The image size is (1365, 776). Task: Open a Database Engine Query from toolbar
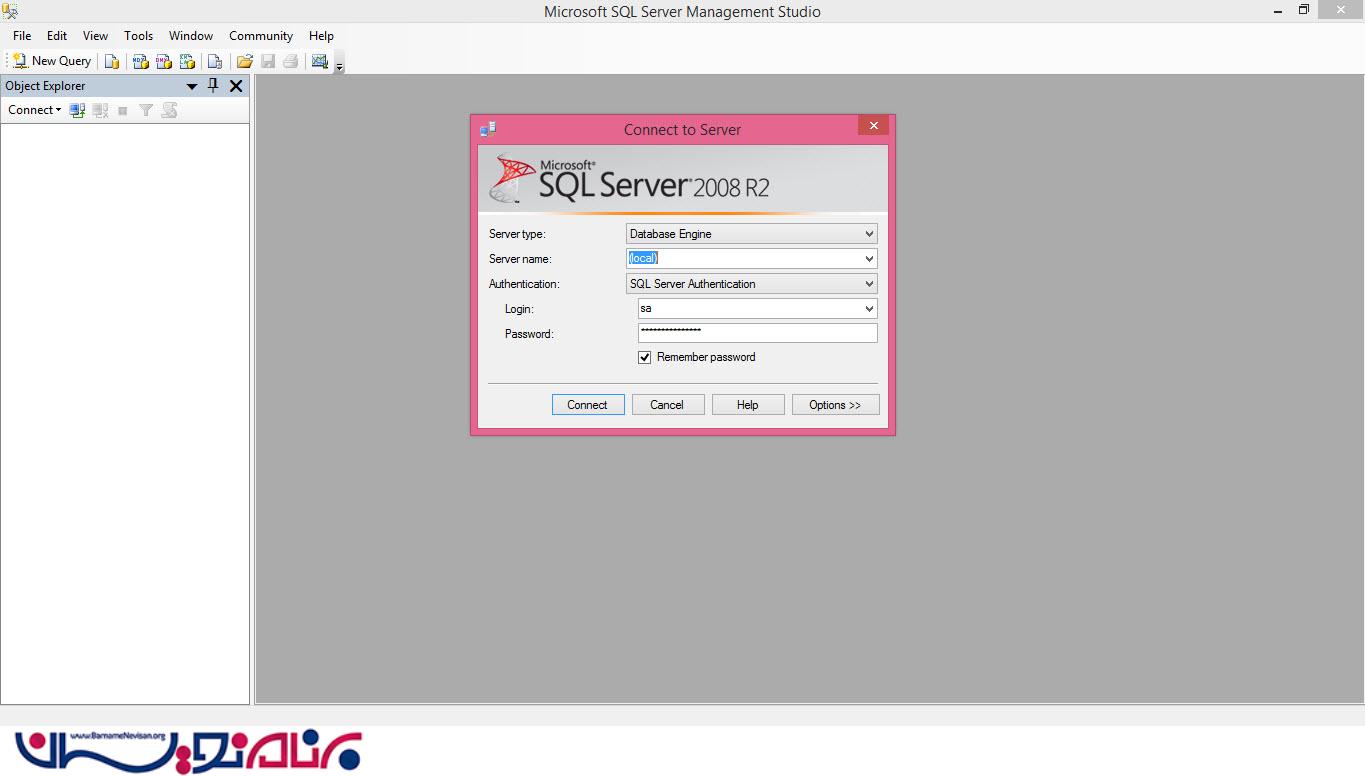pyautogui.click(x=112, y=62)
